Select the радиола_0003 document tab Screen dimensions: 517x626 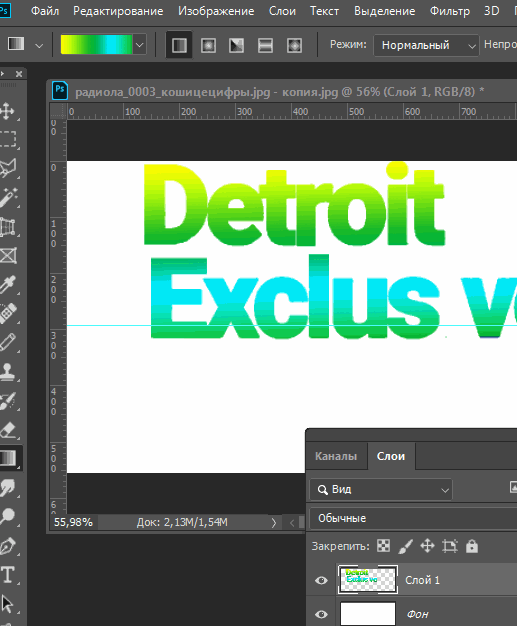[x=279, y=92]
